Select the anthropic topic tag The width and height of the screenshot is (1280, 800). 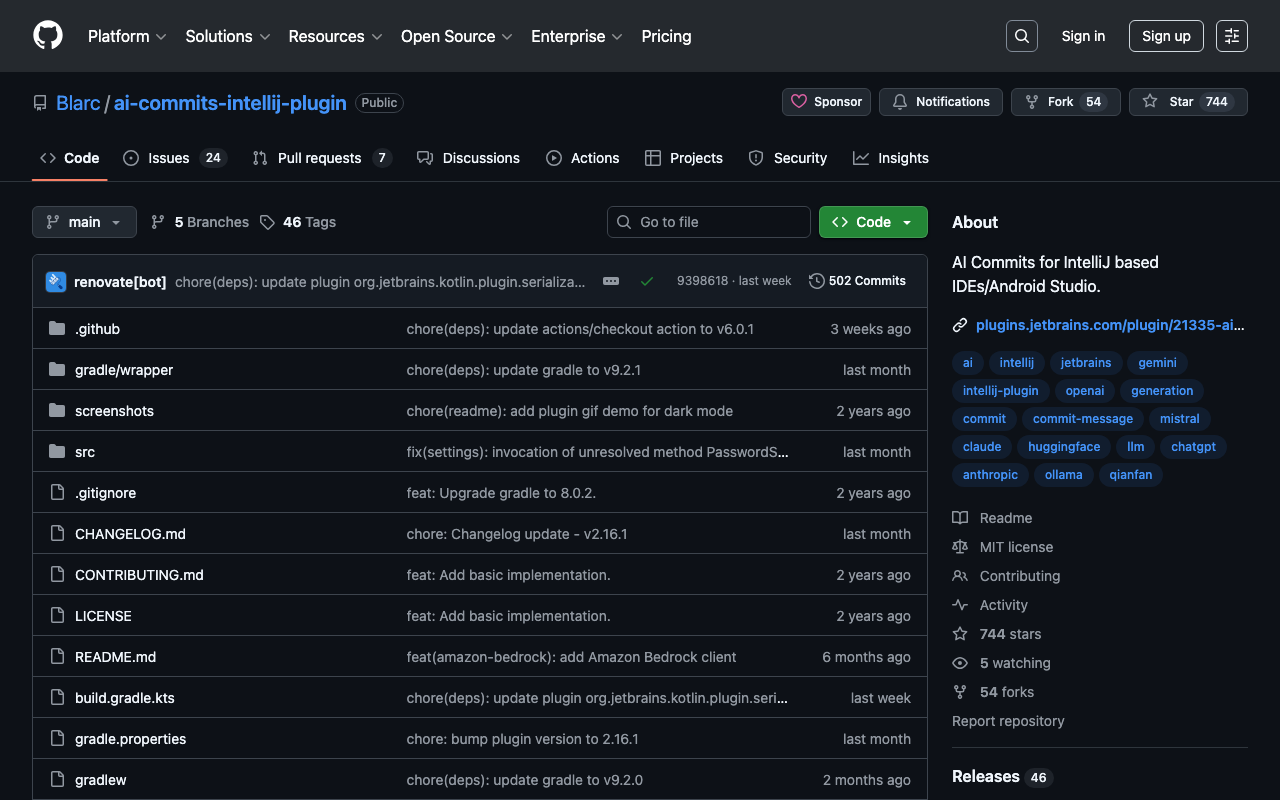[x=990, y=475]
